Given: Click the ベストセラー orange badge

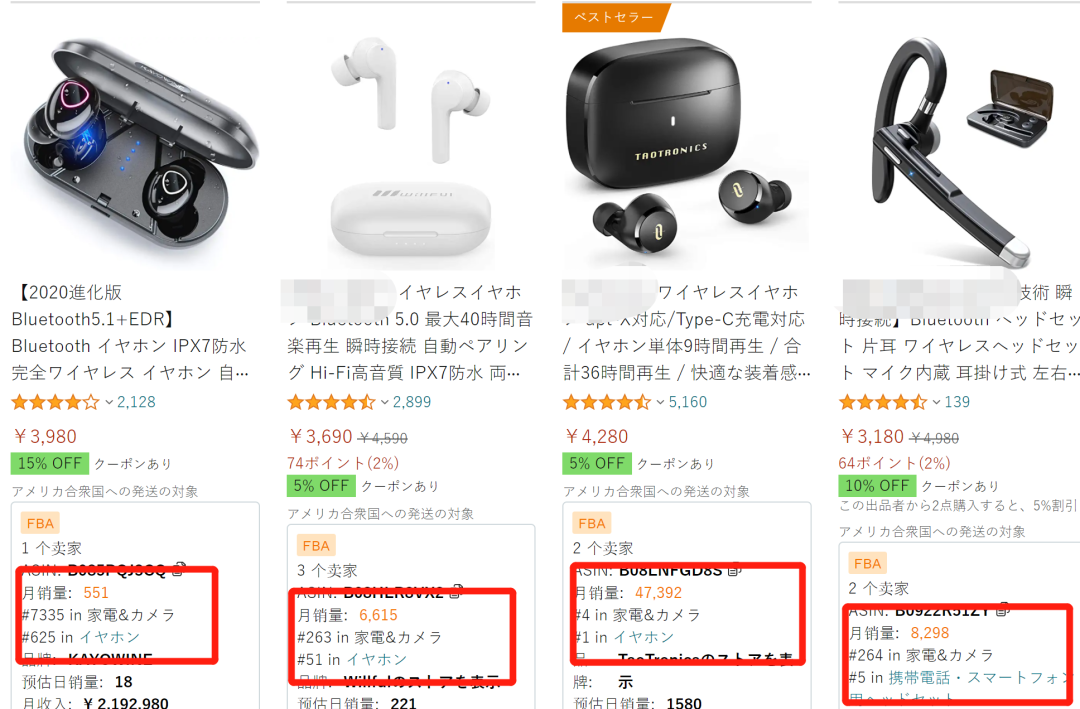Looking at the screenshot, I should tap(614, 17).
